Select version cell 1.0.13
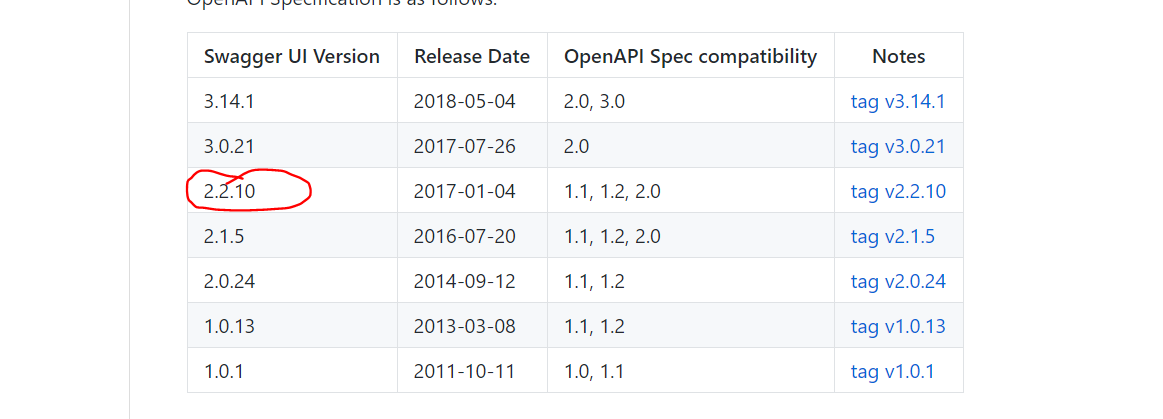This screenshot has width=1163, height=419. pyautogui.click(x=292, y=326)
